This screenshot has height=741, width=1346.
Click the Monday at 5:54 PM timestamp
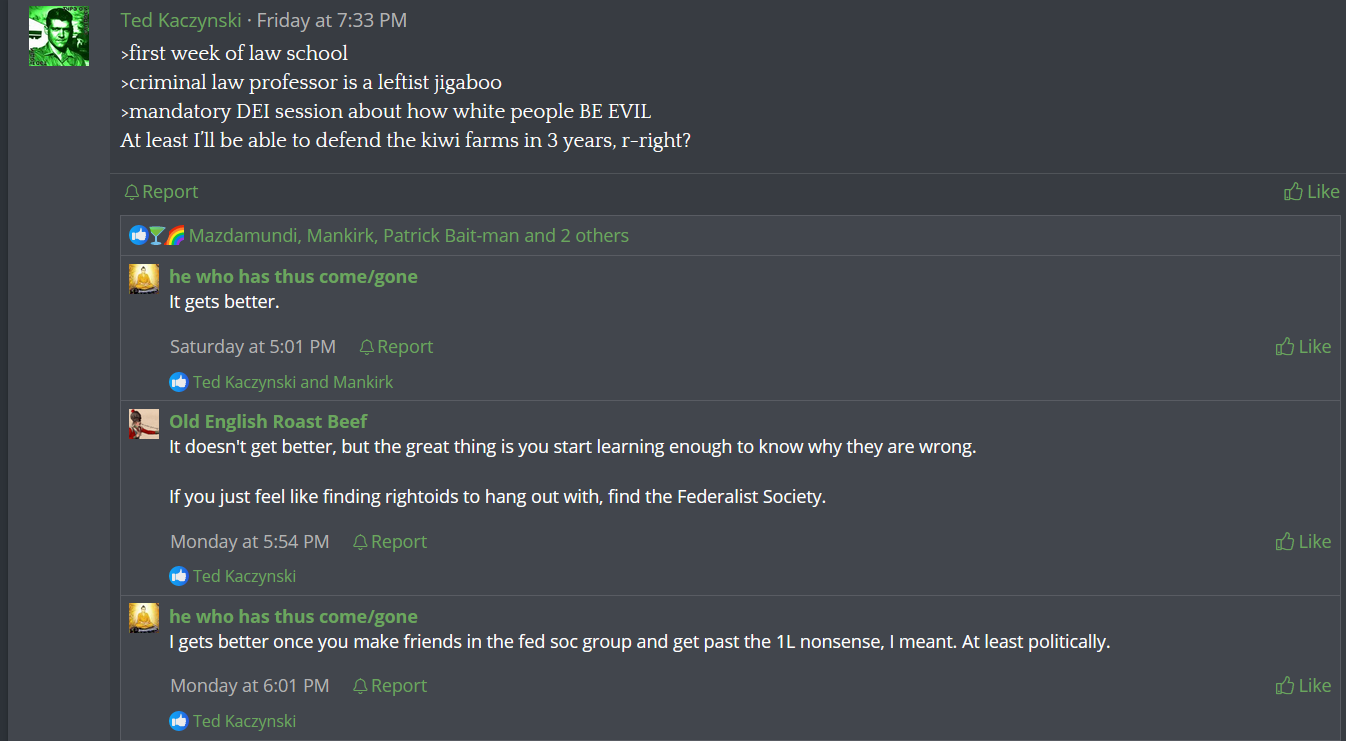249,541
